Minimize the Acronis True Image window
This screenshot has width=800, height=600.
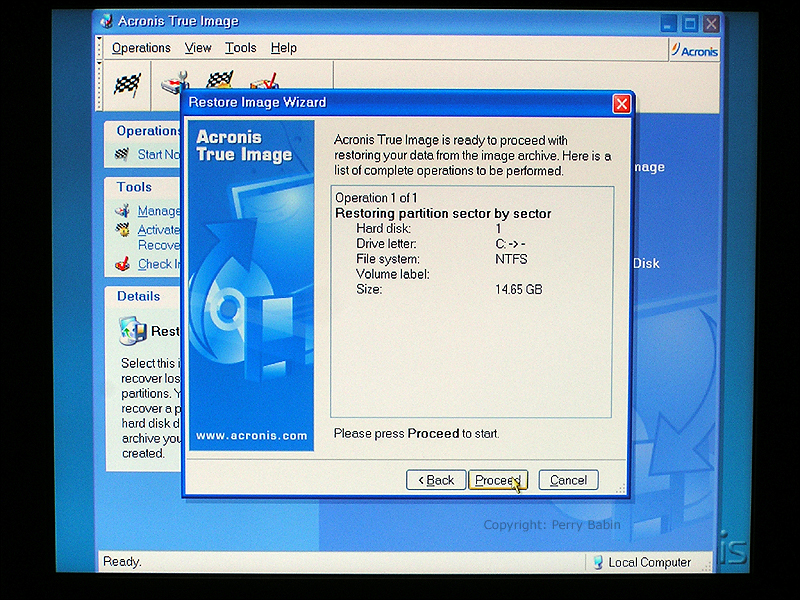[668, 23]
